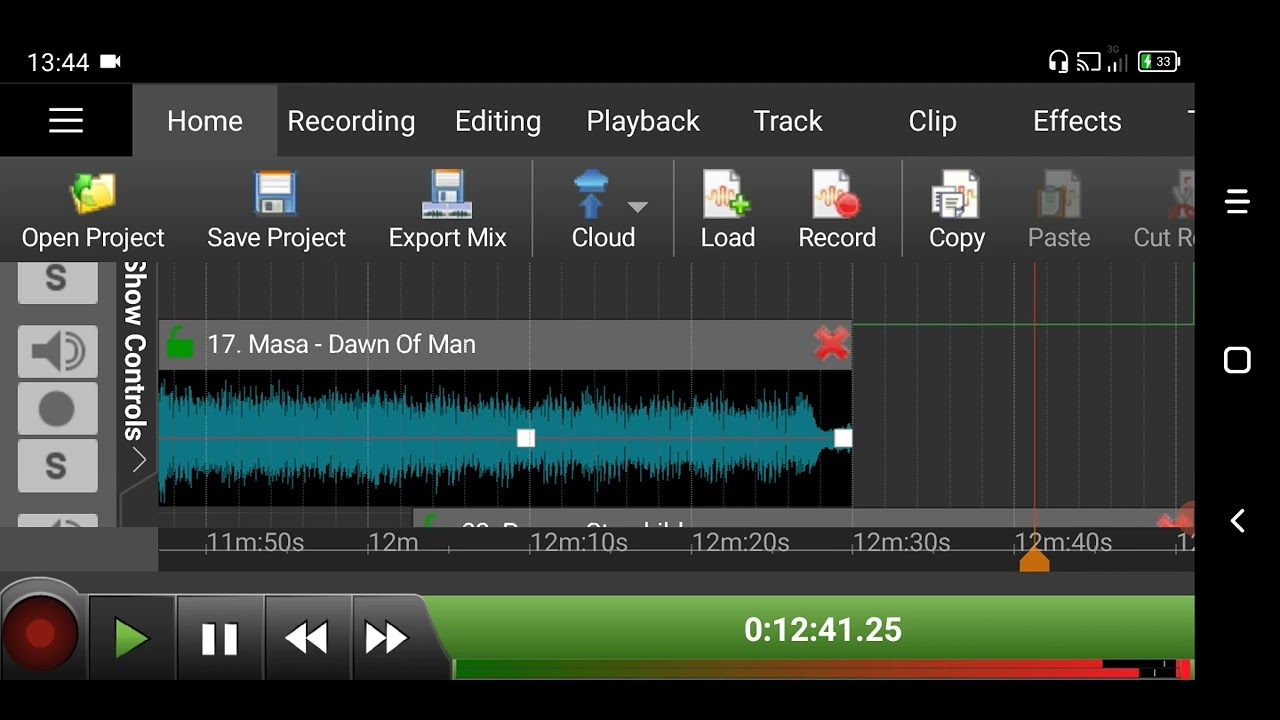
Task: Open the Track tab
Action: coord(788,121)
